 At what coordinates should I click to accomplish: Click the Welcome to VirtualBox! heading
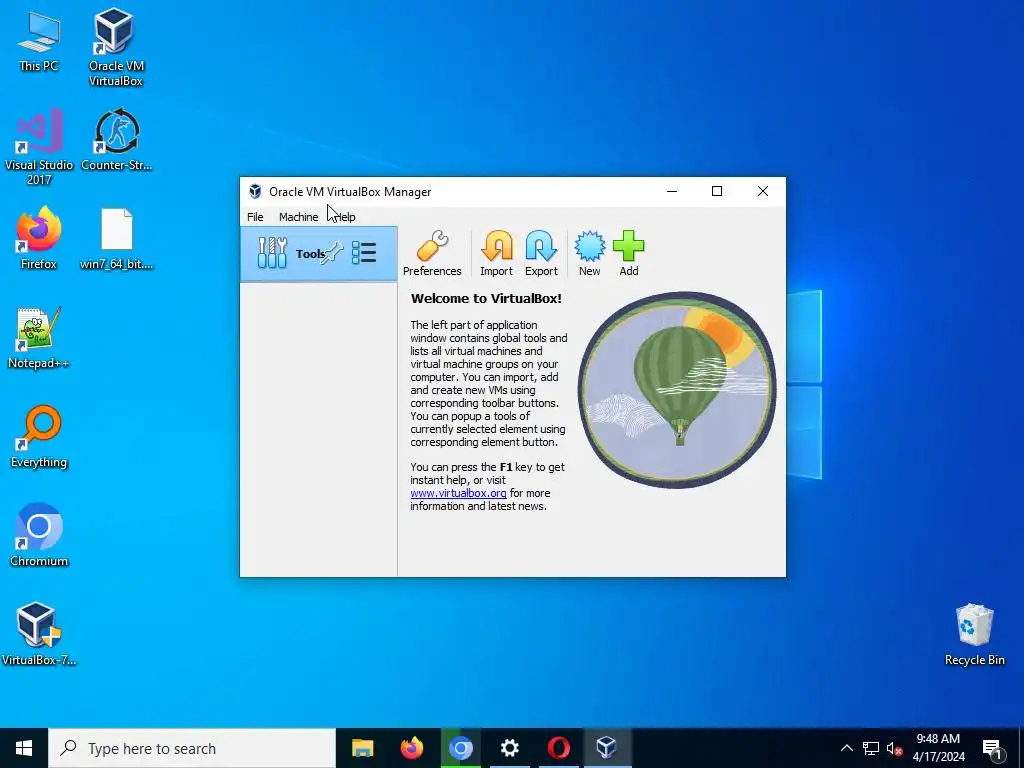click(486, 298)
